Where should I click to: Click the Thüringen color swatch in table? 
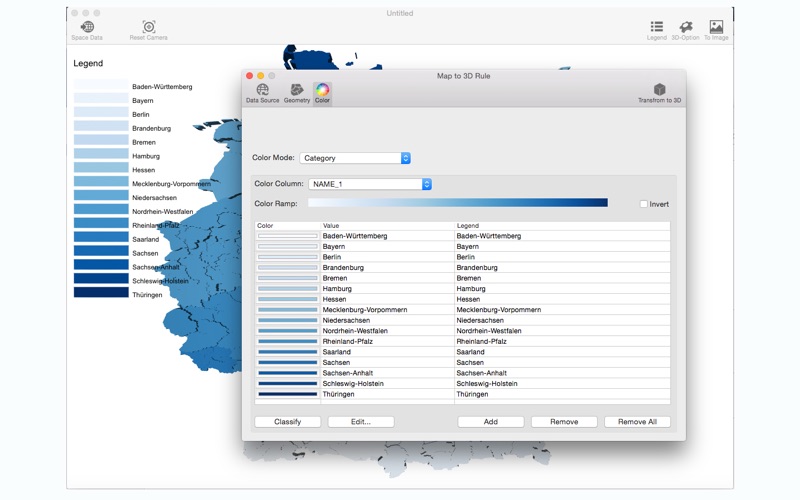287,394
